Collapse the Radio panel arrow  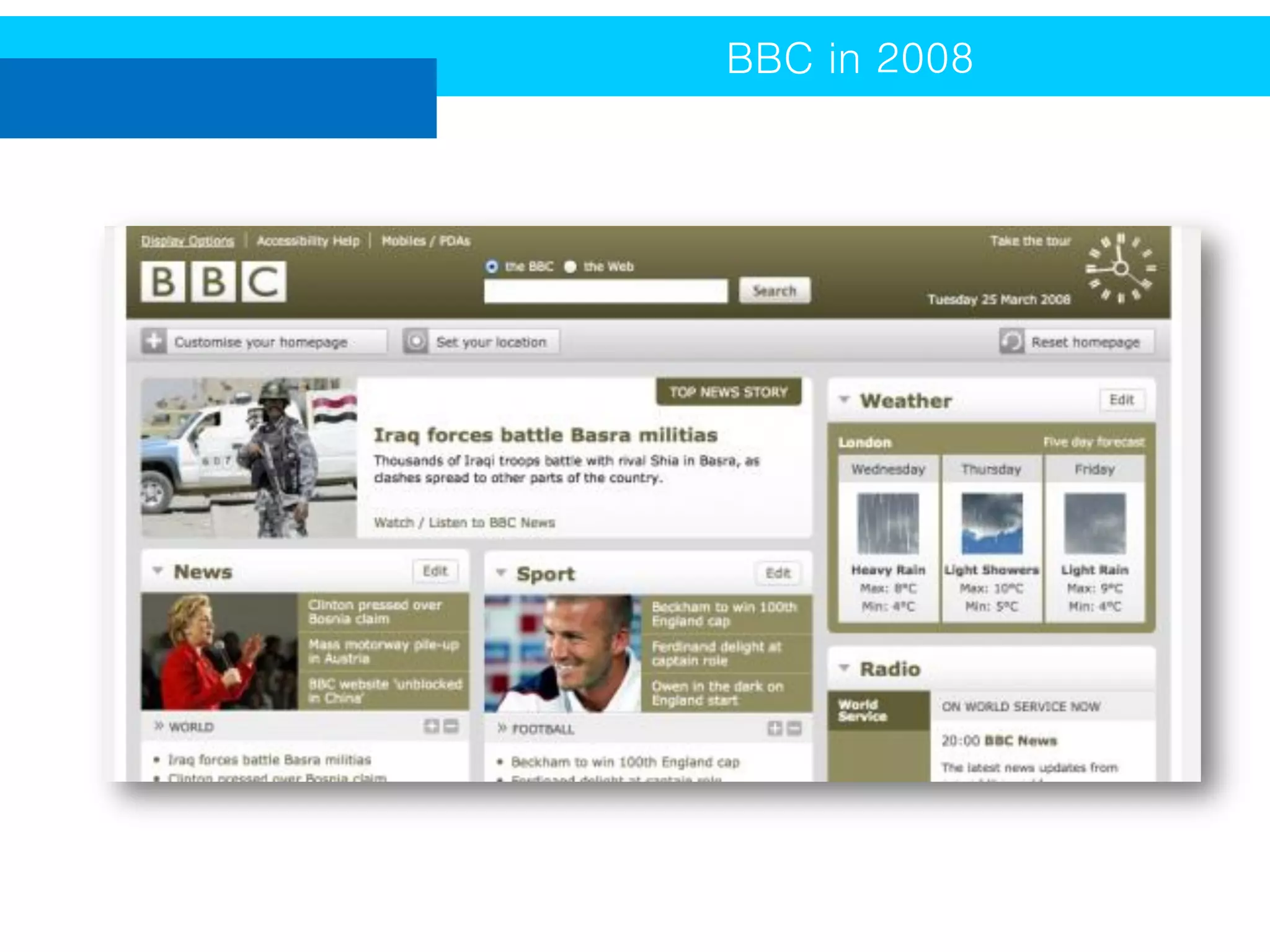(x=843, y=668)
